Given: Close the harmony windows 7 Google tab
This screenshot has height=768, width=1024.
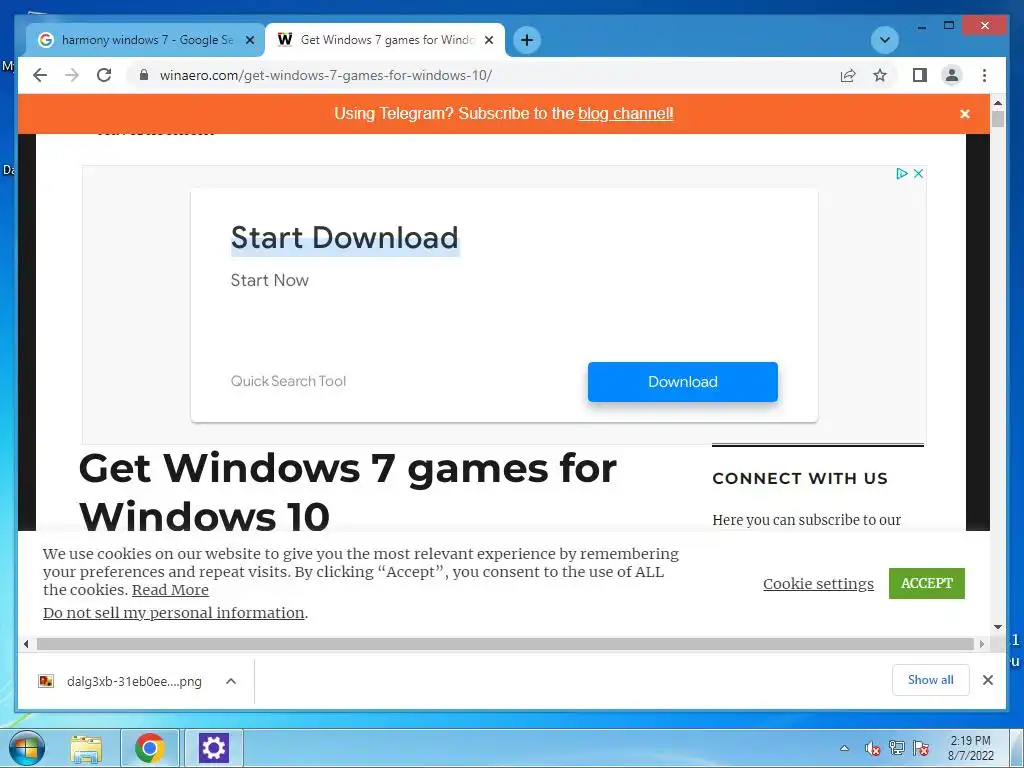Looking at the screenshot, I should [249, 40].
